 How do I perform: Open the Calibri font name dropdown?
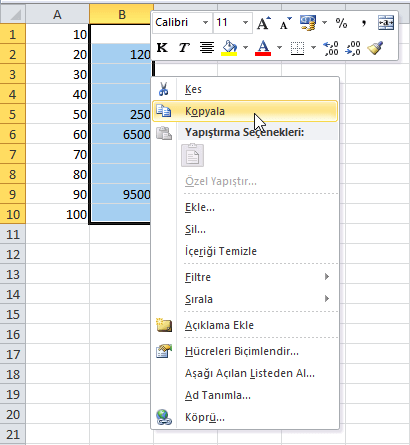coord(205,23)
